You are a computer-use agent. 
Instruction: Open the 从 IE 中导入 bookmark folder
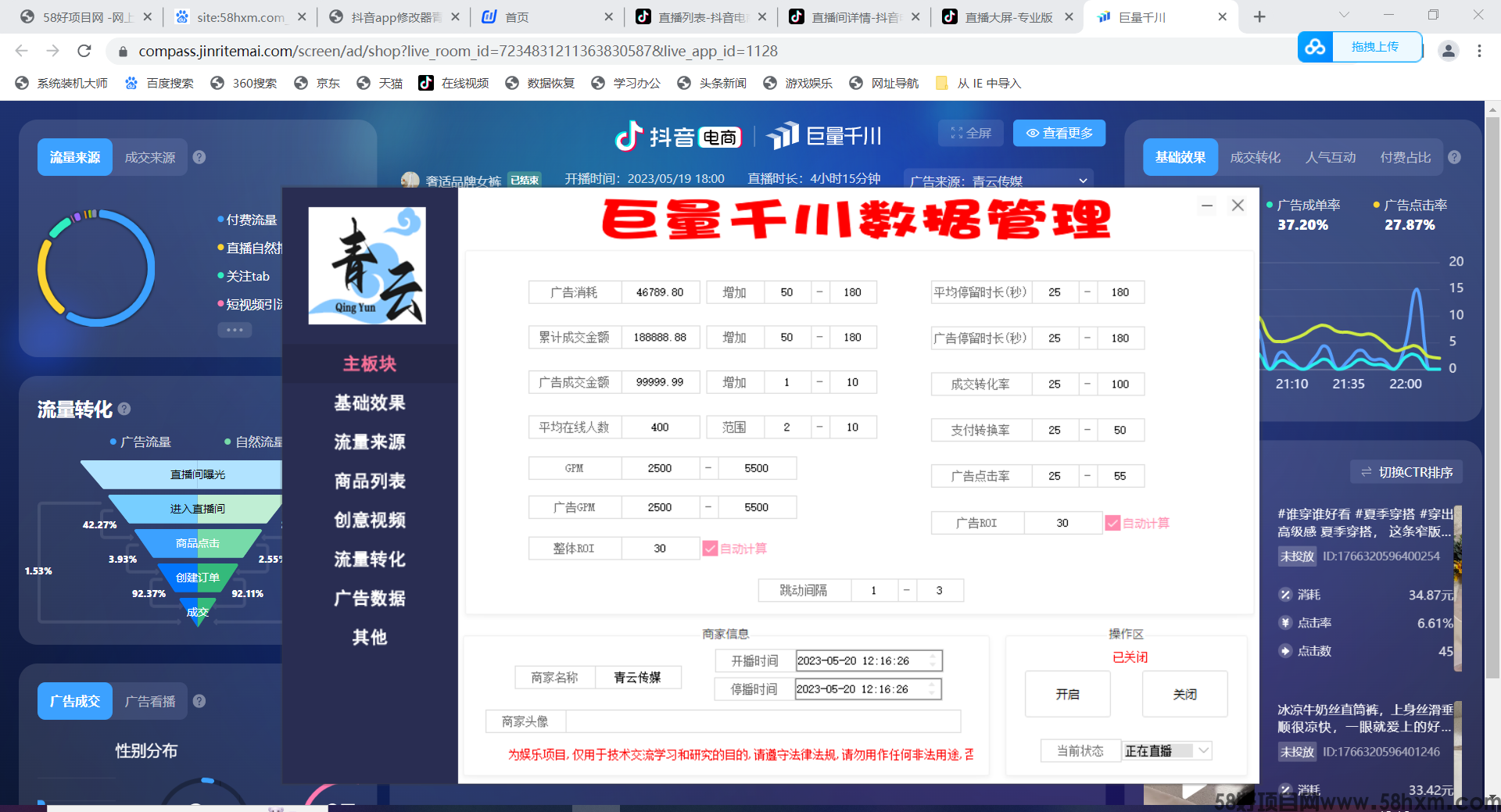(x=978, y=83)
